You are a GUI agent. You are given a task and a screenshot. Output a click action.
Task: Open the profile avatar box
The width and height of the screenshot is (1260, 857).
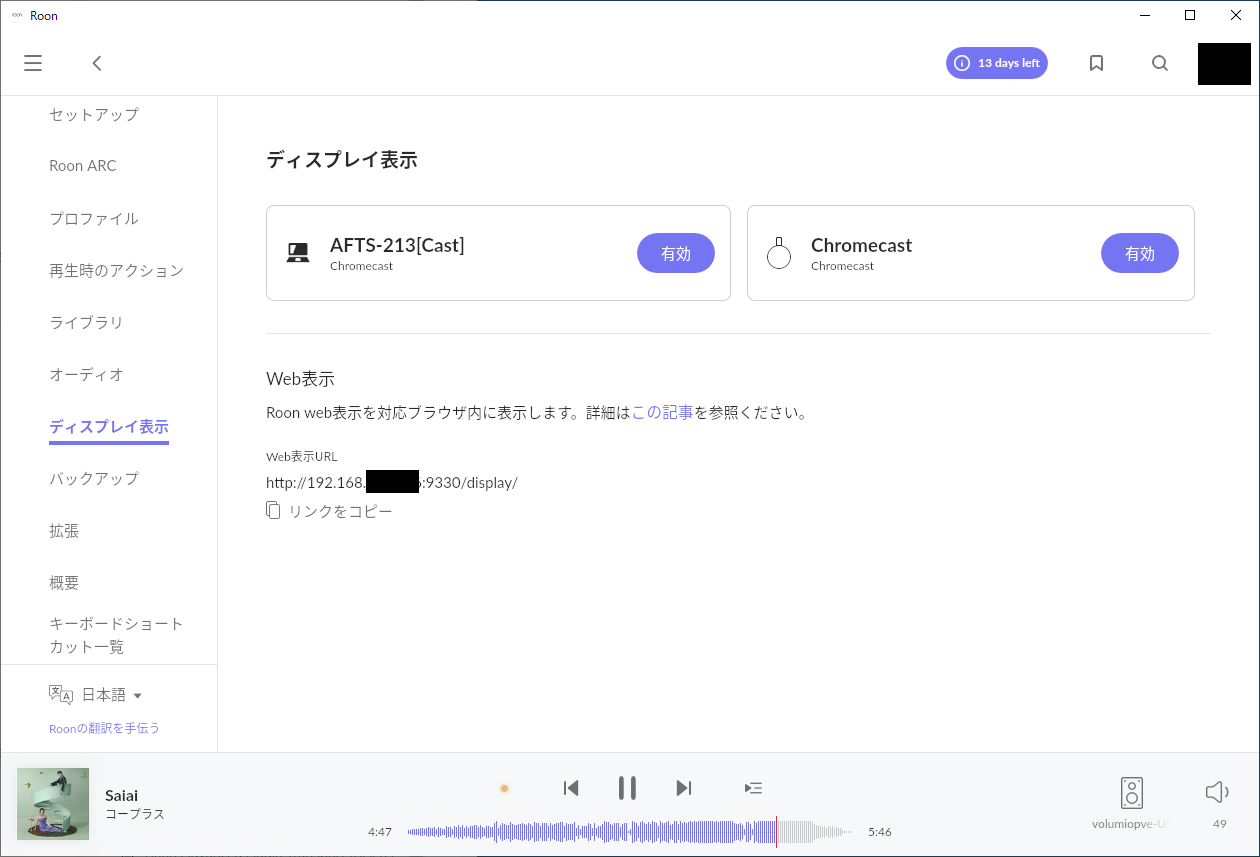pos(1224,64)
